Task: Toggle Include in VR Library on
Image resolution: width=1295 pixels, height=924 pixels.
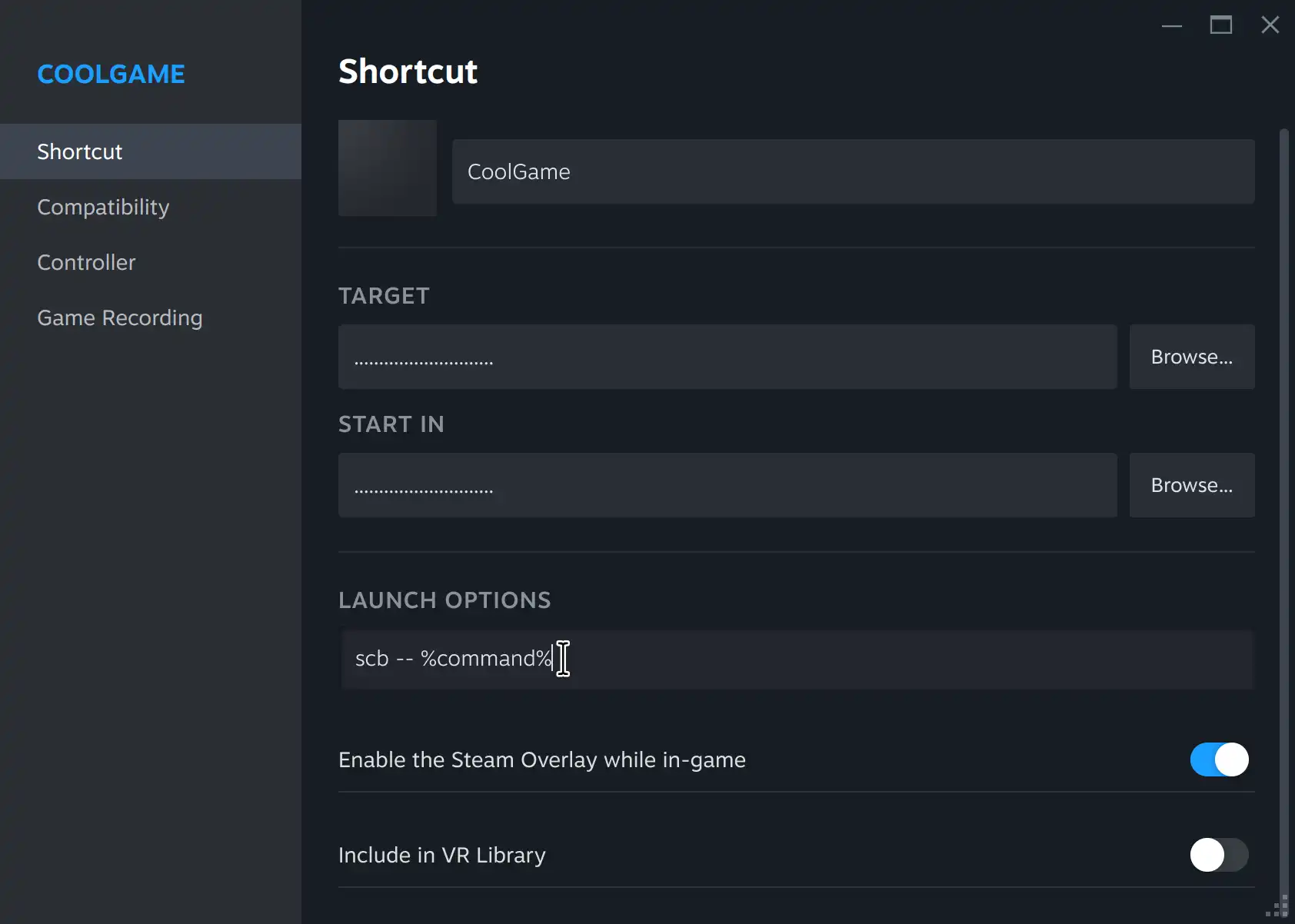Action: [x=1218, y=855]
